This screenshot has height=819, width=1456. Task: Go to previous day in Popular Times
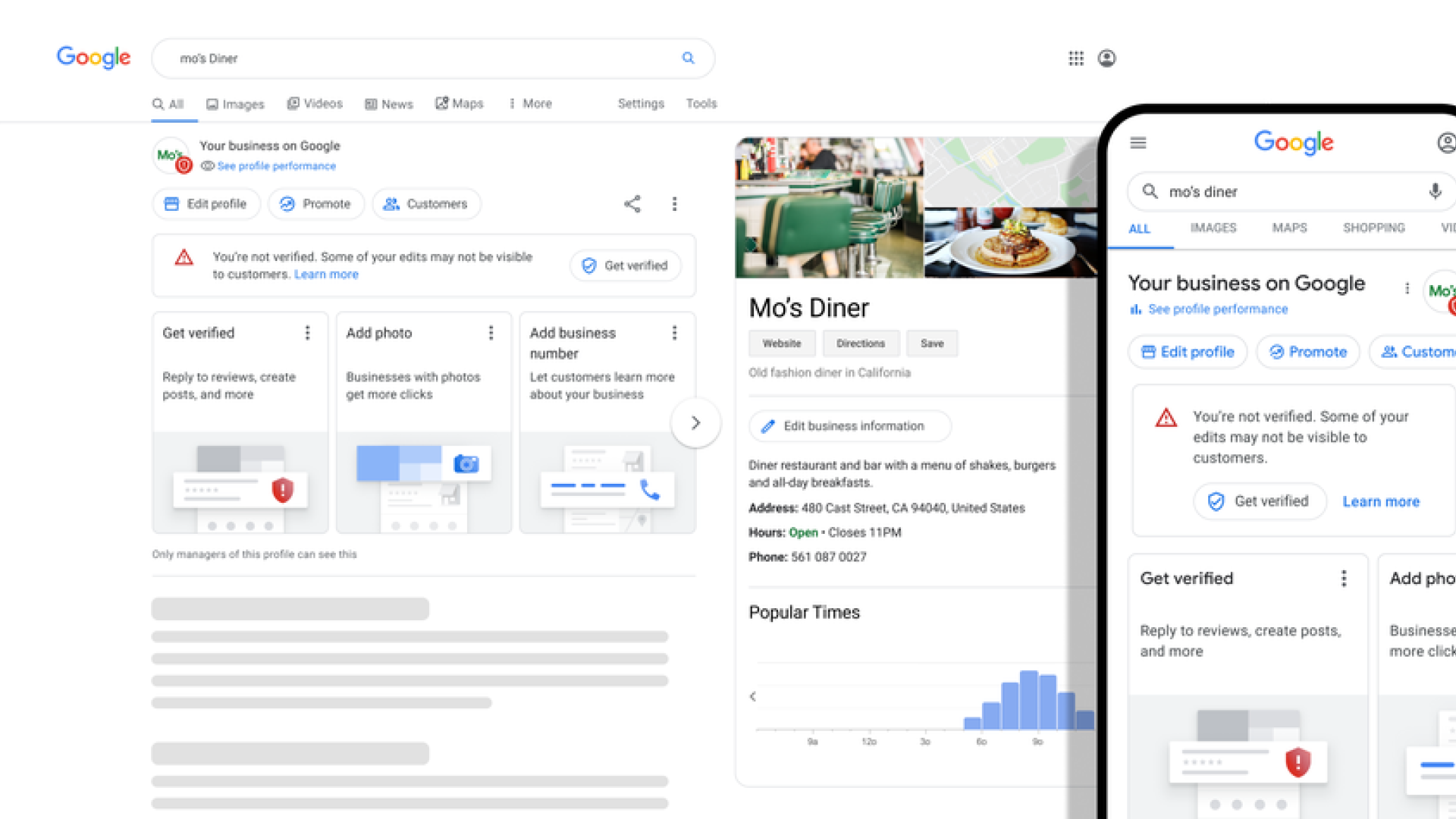(x=753, y=696)
